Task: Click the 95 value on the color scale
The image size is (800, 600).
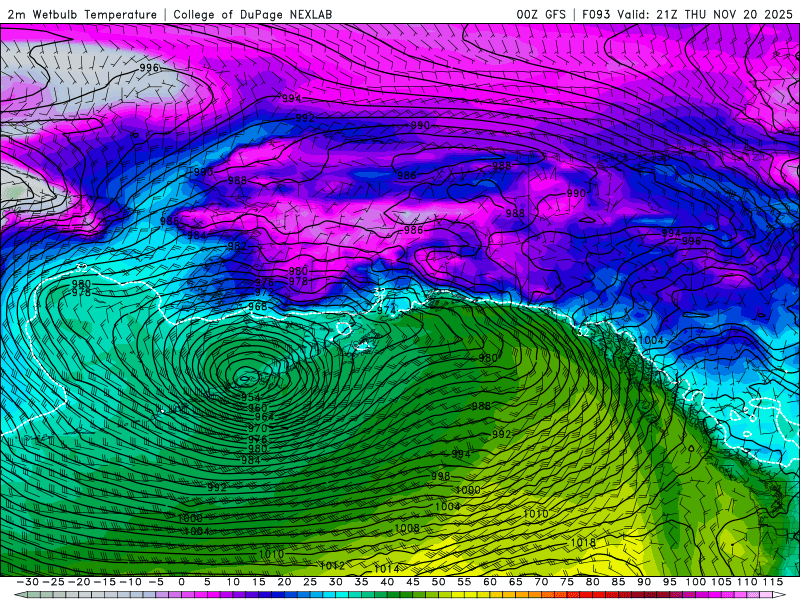Action: tap(669, 582)
